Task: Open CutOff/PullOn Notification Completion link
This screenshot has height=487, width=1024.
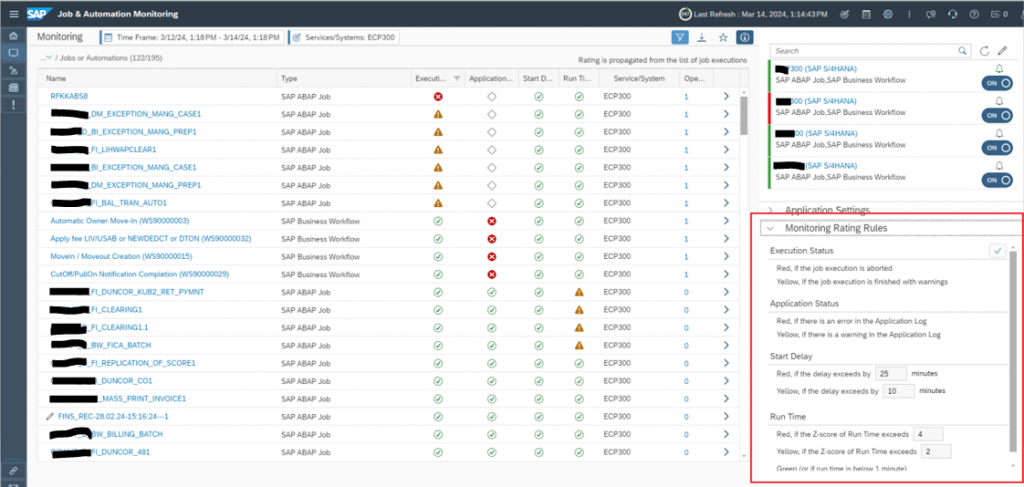Action: 140,274
